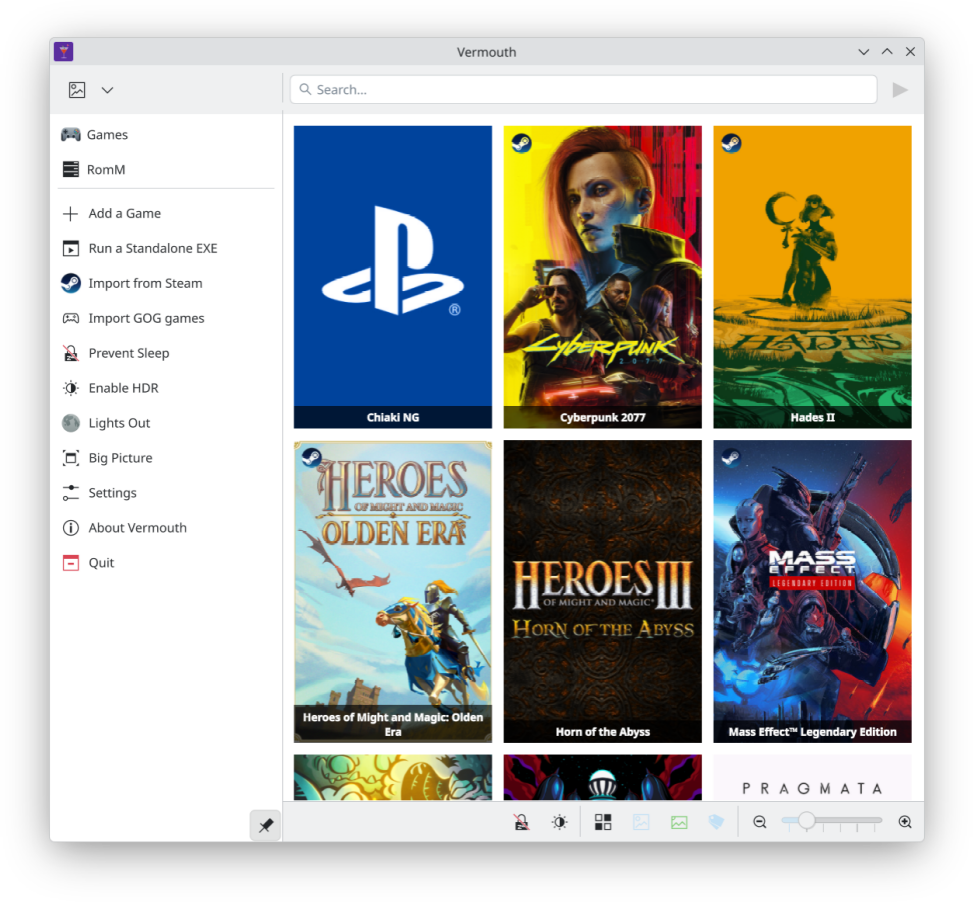Select Heroes of Might and Magic: Olden Era

click(x=393, y=591)
